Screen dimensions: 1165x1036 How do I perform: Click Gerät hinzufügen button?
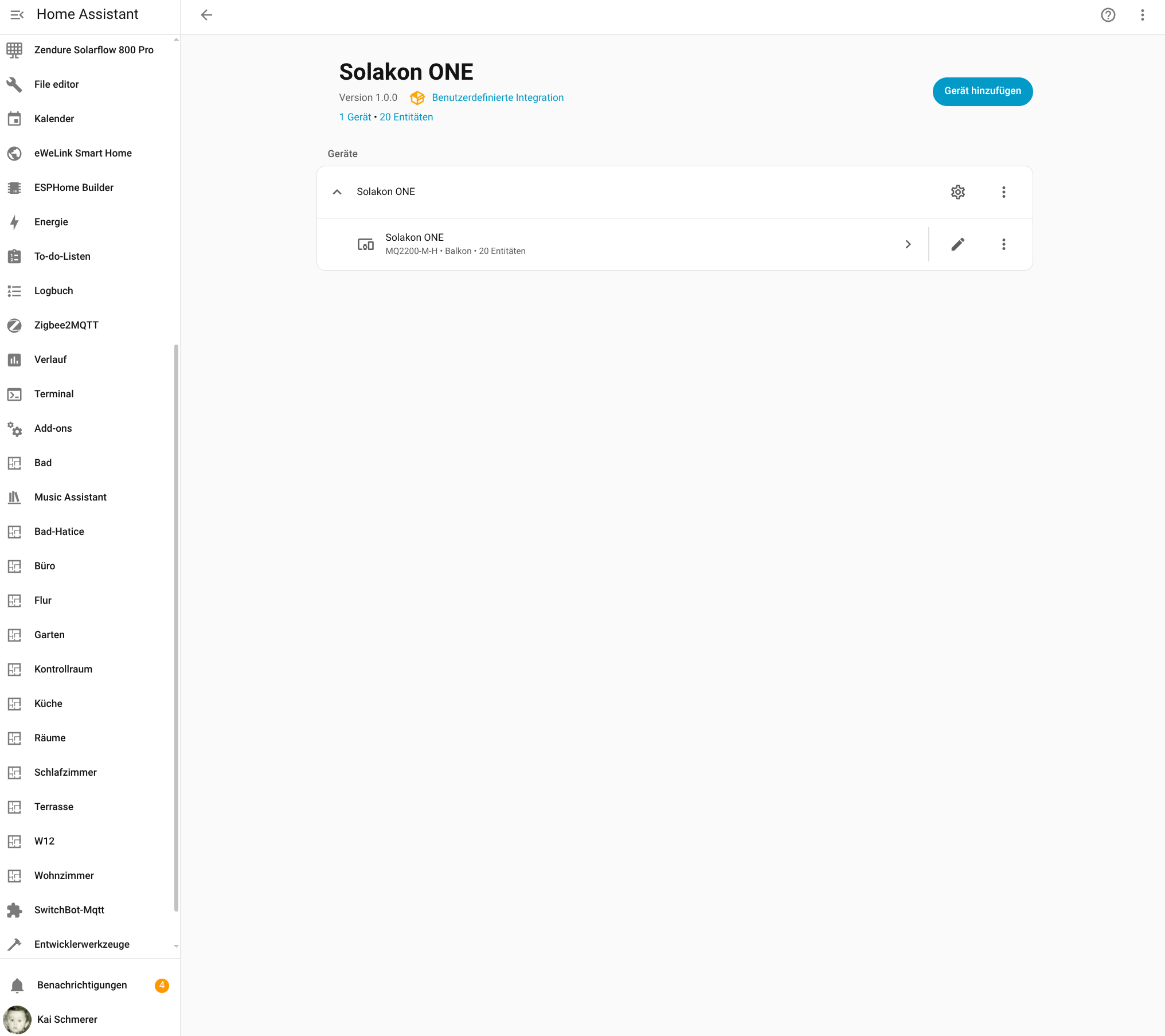982,91
